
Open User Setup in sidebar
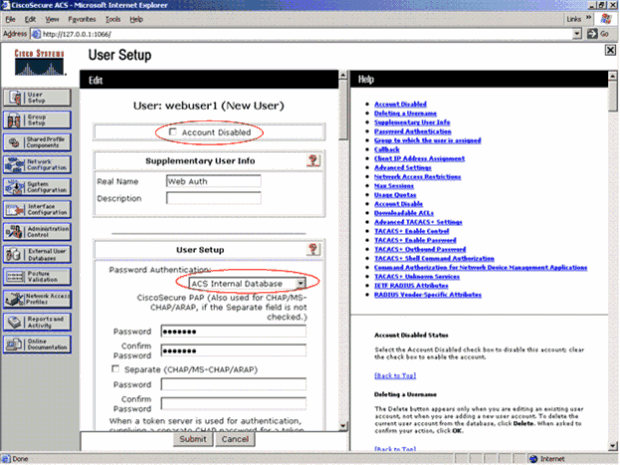(37, 97)
